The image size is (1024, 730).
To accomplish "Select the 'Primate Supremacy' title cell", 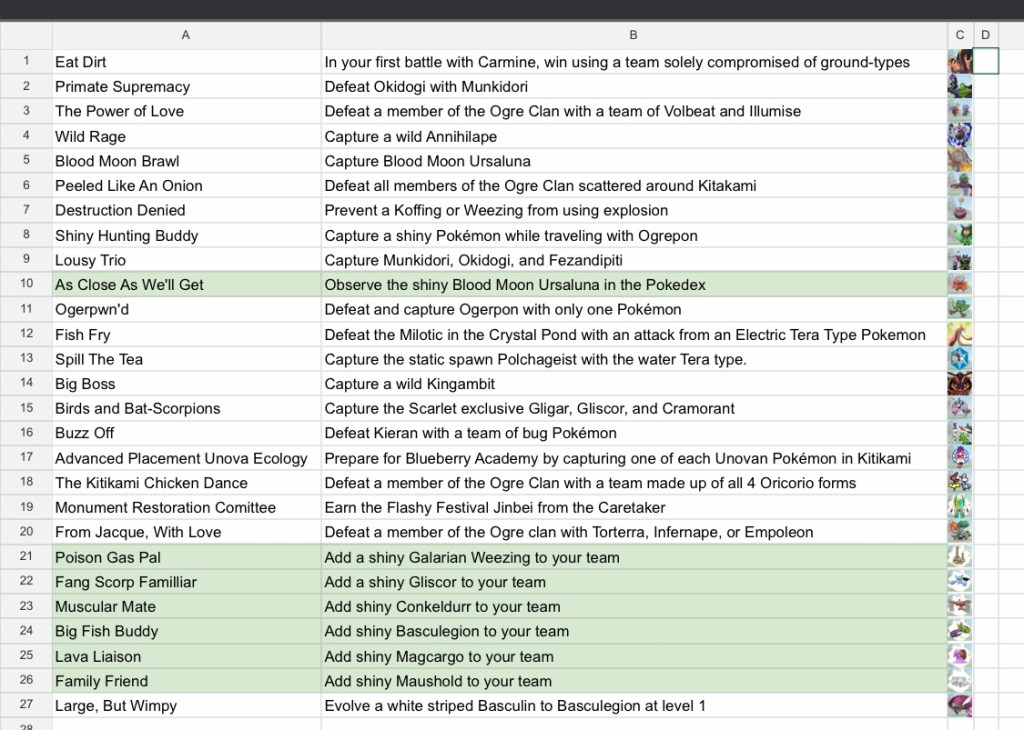I will click(x=186, y=87).
